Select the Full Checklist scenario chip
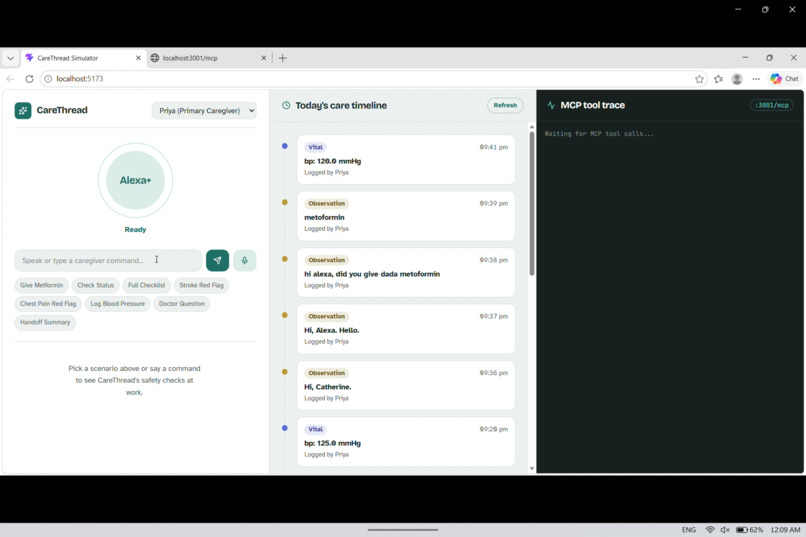This screenshot has width=806, height=537. tap(146, 285)
